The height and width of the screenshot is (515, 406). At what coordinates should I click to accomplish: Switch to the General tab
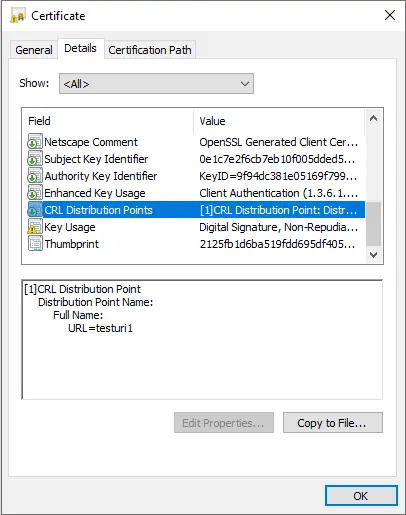[34, 50]
